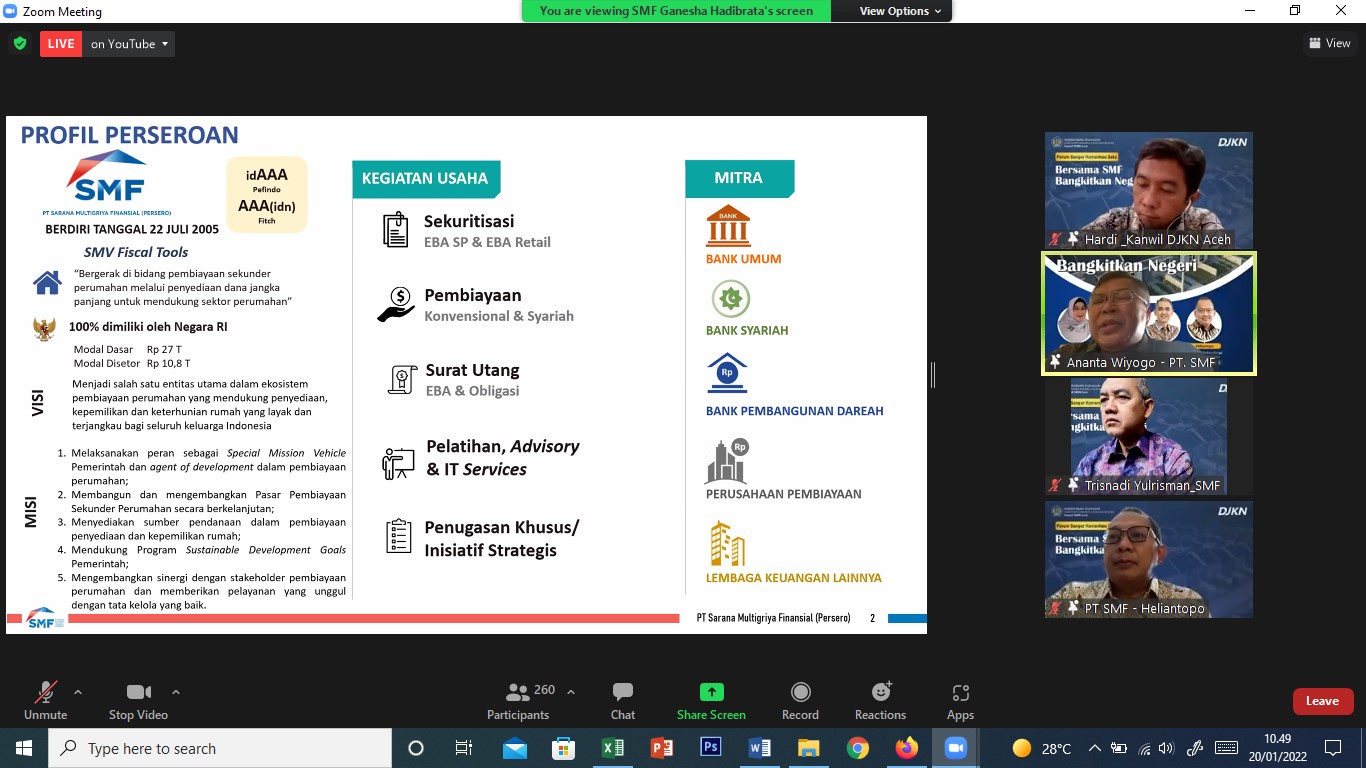
Task: Click in the Windows search box
Action: click(x=220, y=748)
